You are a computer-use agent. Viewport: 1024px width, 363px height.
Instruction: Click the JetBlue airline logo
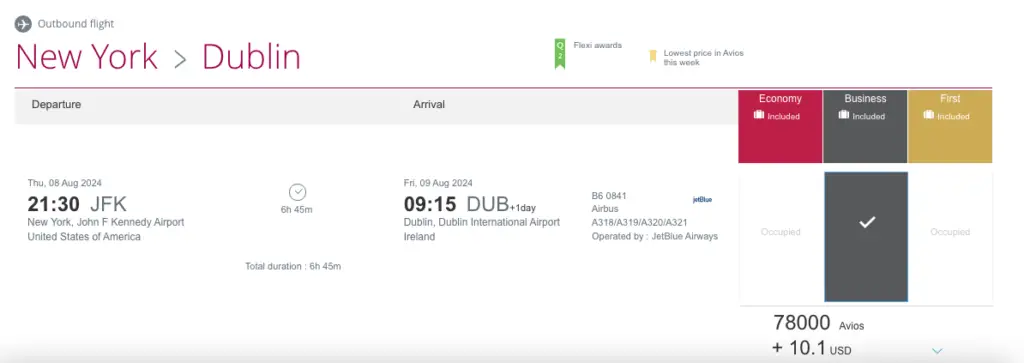pyautogui.click(x=702, y=200)
